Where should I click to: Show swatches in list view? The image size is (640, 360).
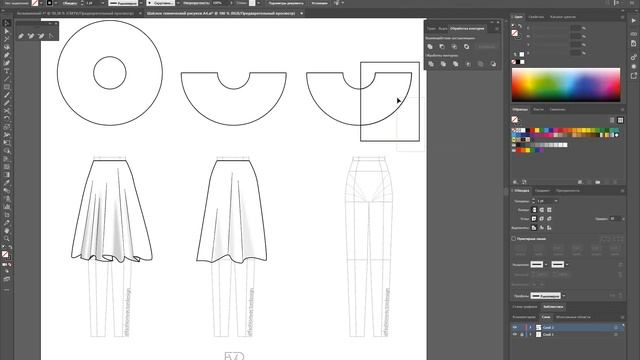pos(612,120)
